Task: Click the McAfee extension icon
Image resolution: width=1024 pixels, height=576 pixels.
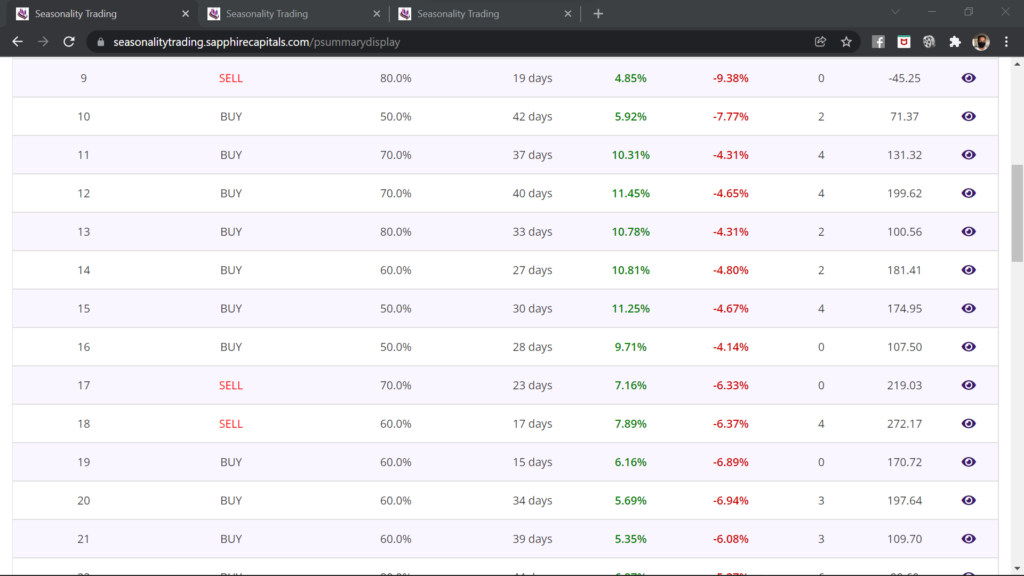Action: pos(903,42)
